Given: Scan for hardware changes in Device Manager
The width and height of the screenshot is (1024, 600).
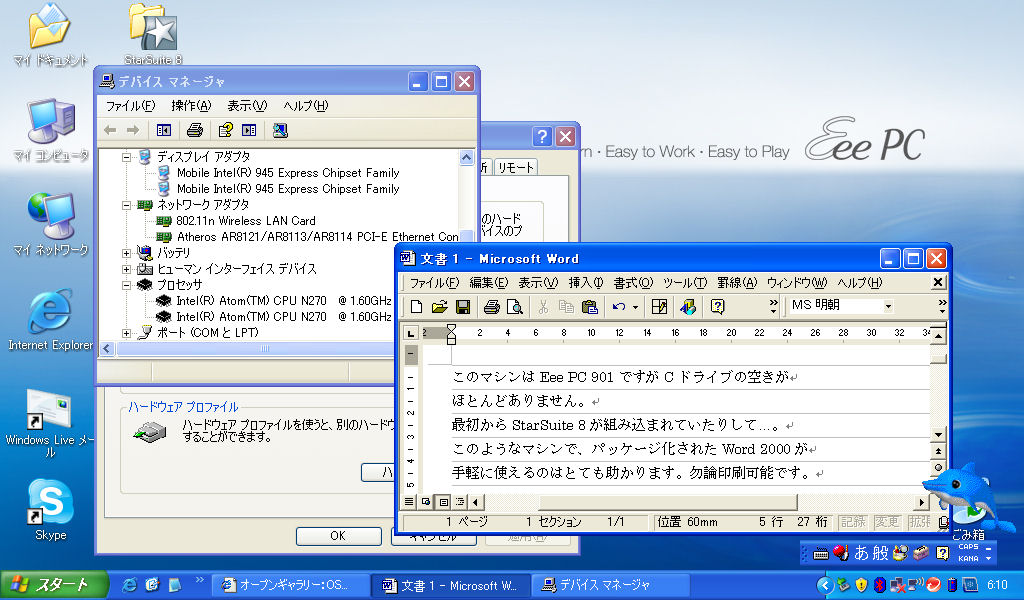Looking at the screenshot, I should tap(280, 131).
